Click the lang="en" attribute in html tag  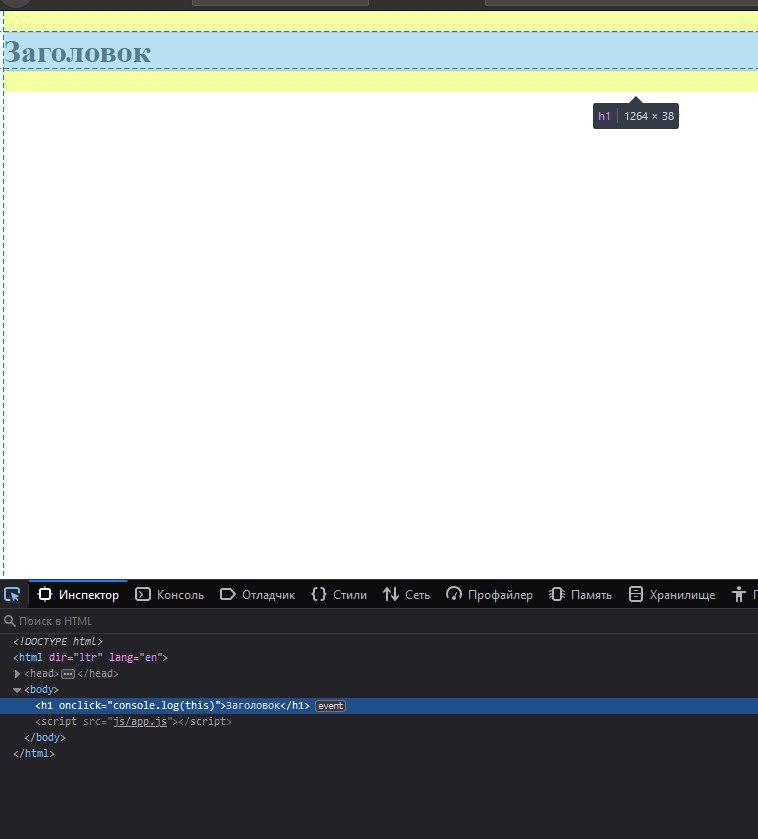(135, 657)
